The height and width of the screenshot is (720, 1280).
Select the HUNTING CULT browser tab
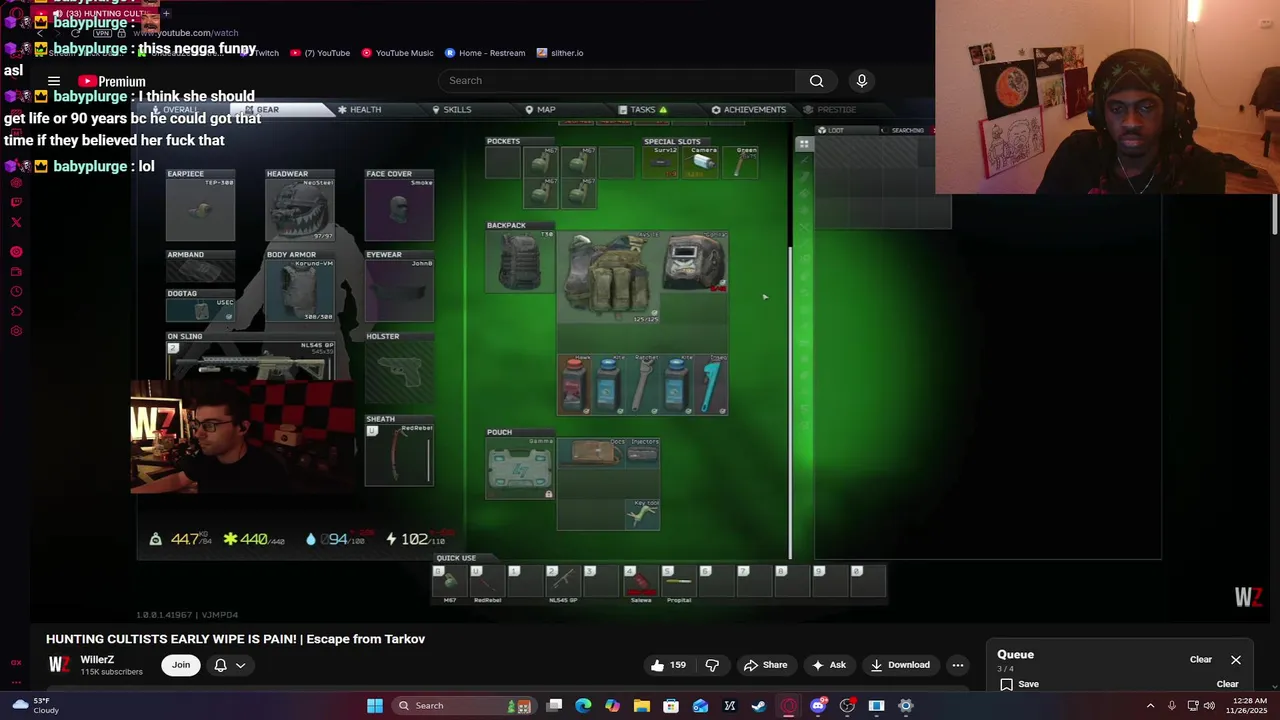tap(95, 13)
